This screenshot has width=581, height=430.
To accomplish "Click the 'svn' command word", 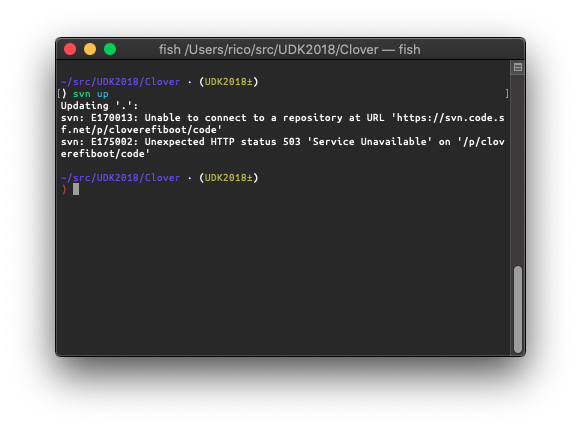I will click(x=82, y=94).
